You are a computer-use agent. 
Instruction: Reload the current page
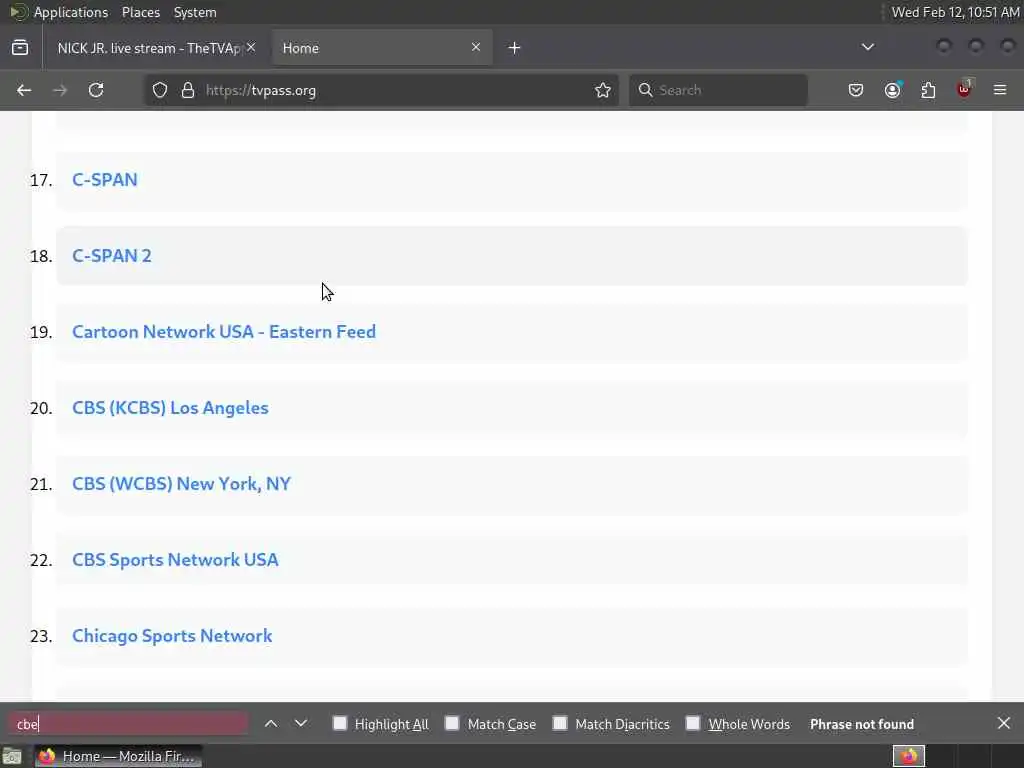96,90
